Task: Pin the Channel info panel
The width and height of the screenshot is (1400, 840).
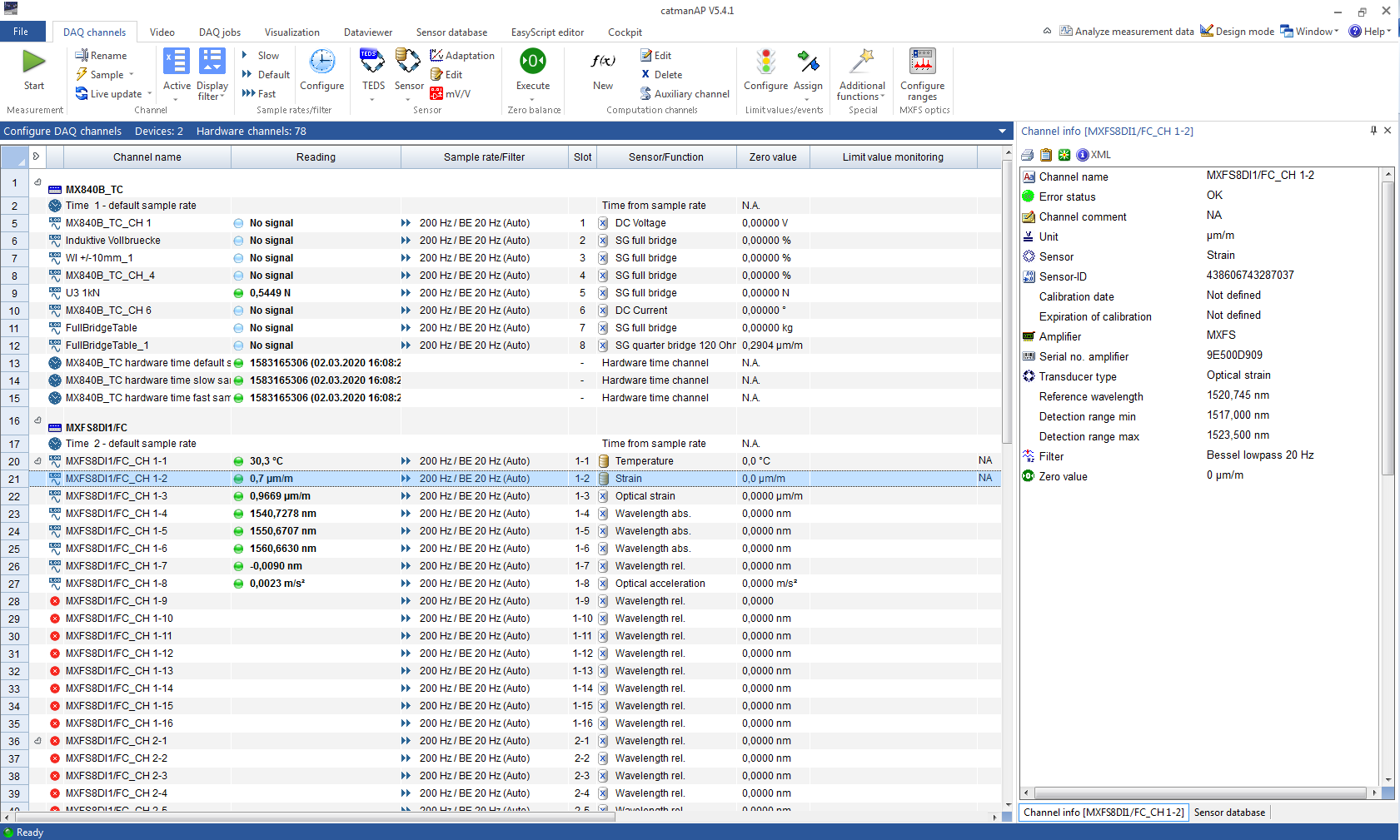Action: 1373,131
